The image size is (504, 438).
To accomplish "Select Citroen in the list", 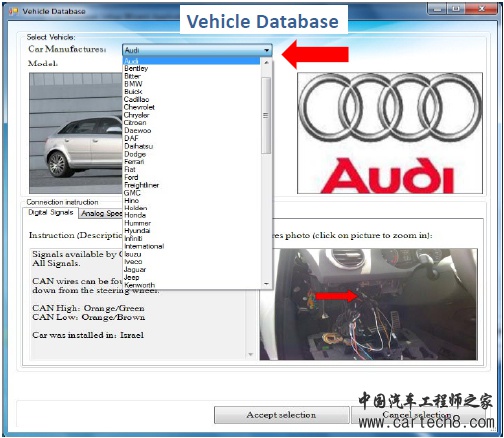I will click(x=192, y=123).
